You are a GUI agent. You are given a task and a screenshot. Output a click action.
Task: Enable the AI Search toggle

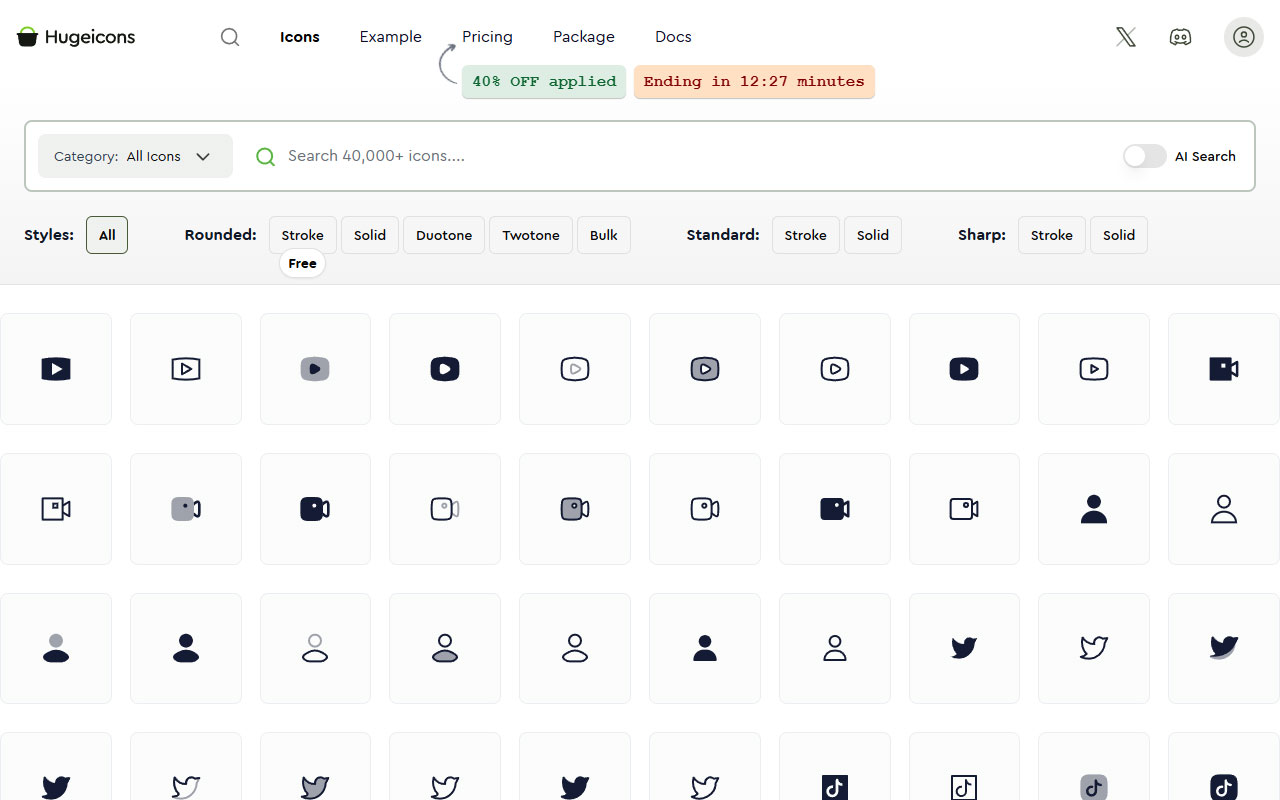click(x=1144, y=156)
